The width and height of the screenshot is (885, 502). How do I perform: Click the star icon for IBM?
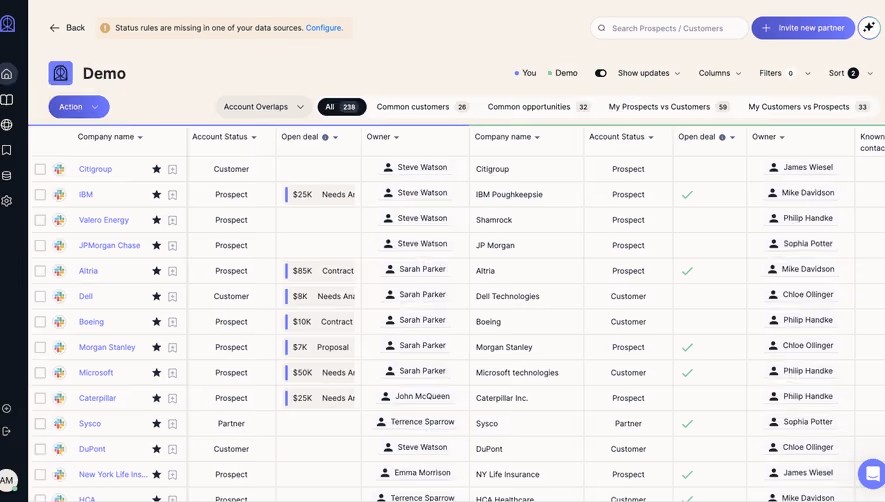tap(156, 194)
